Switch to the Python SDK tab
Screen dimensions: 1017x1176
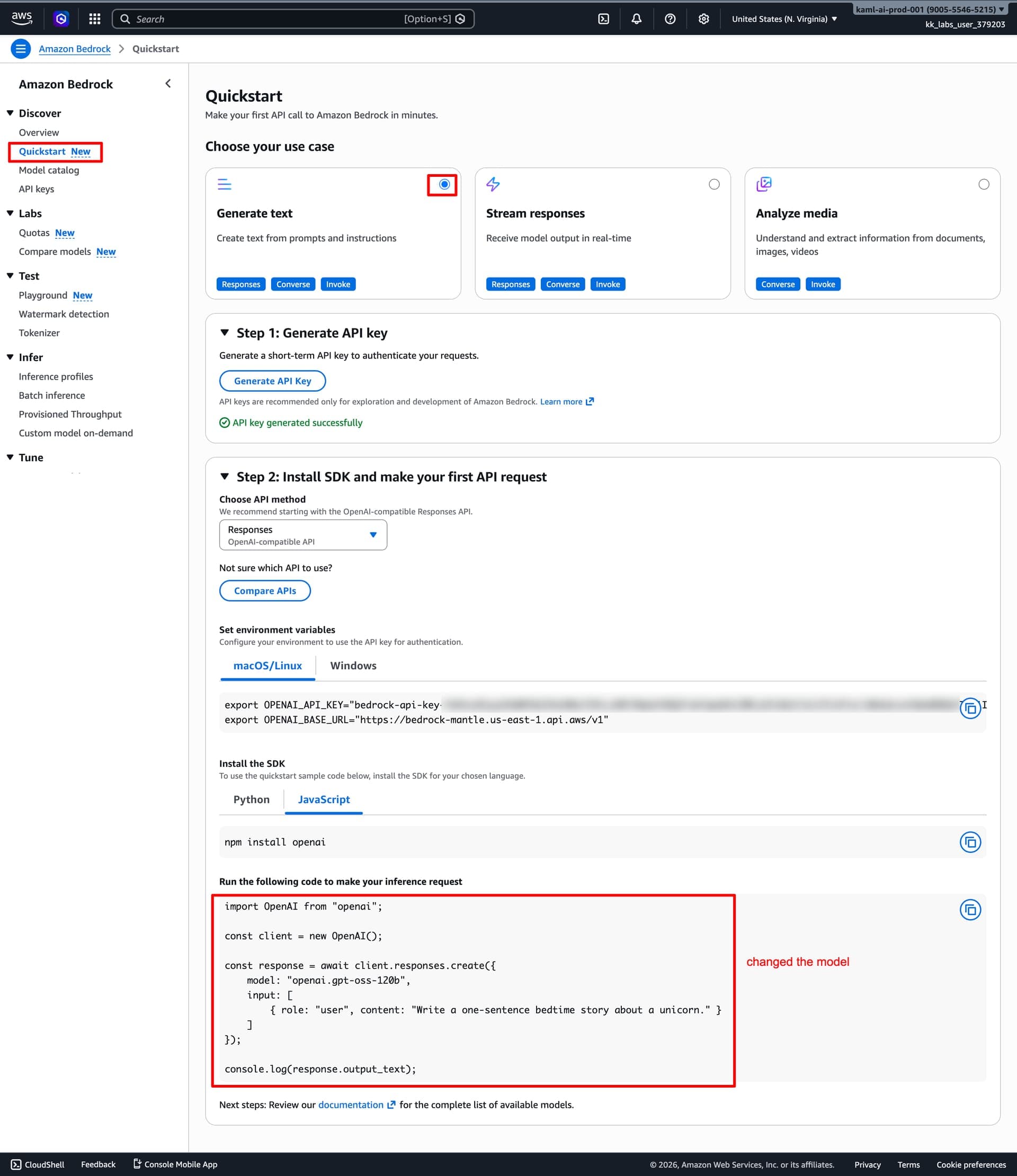pyautogui.click(x=251, y=800)
